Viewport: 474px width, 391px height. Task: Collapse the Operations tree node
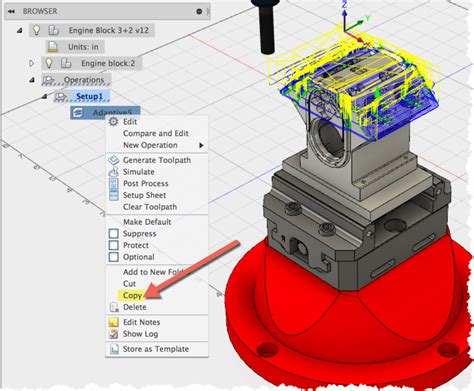pyautogui.click(x=32, y=80)
